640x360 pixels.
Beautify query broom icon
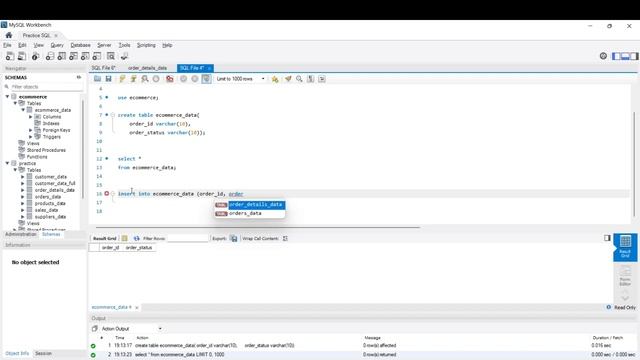(288, 79)
